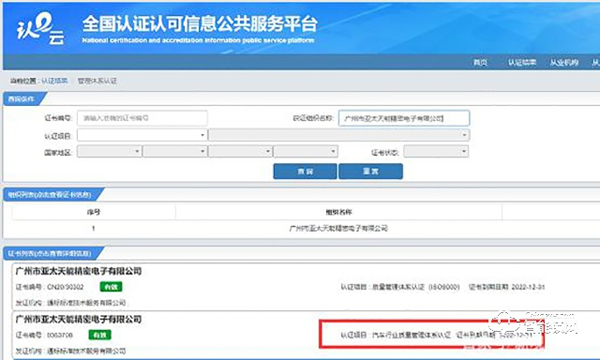600x360 pixels.
Task: Click the 有效 badge beside 0063708
Action: point(100,335)
